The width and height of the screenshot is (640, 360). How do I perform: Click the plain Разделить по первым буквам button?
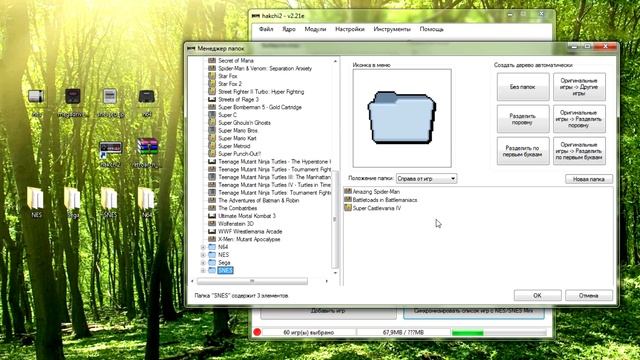pos(523,151)
